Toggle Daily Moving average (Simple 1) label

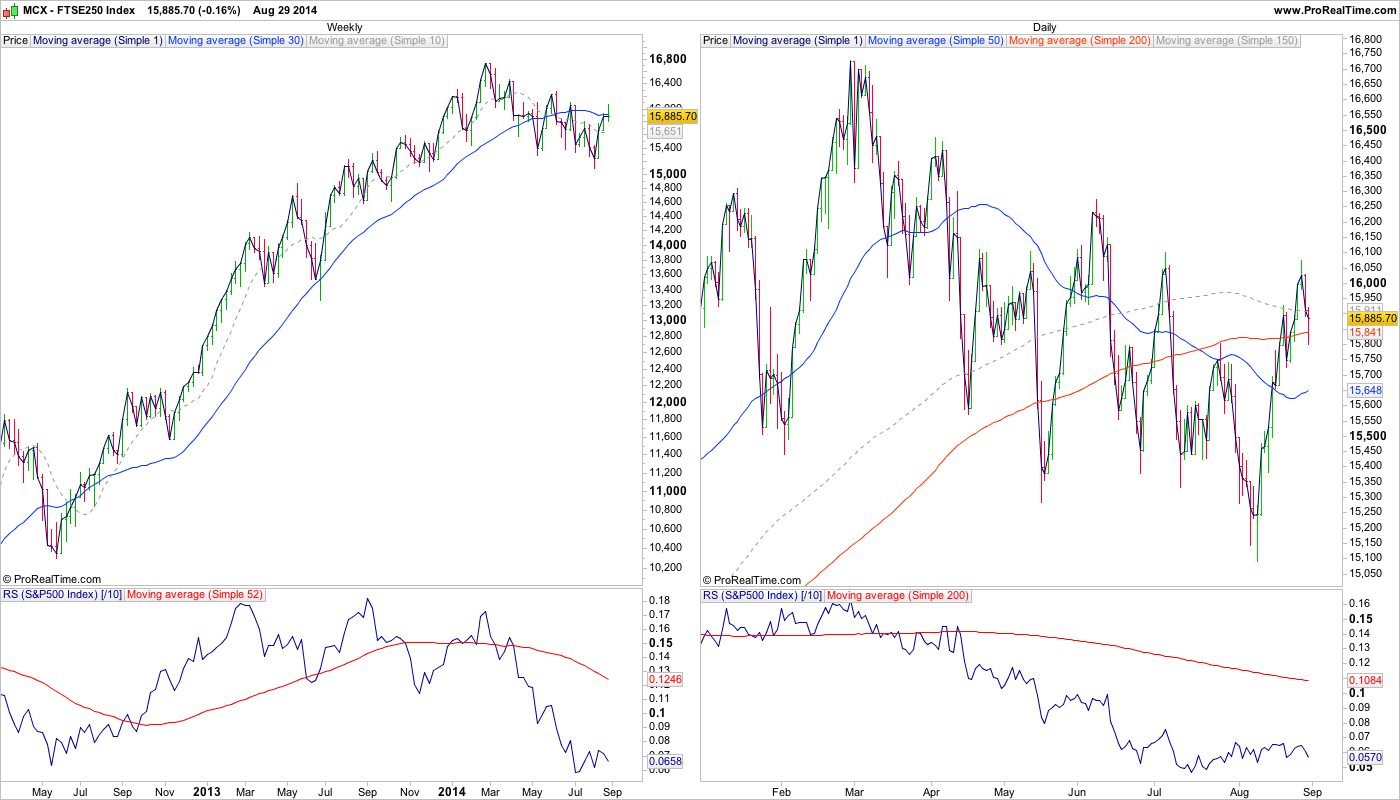797,41
